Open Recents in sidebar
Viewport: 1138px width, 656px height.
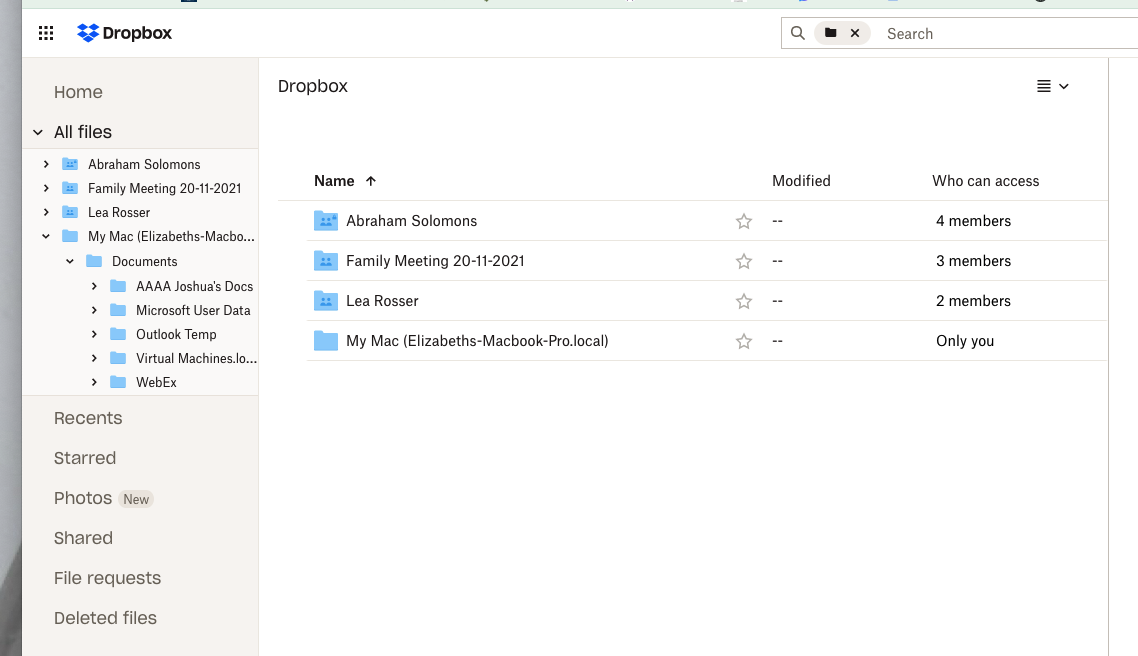pos(88,418)
